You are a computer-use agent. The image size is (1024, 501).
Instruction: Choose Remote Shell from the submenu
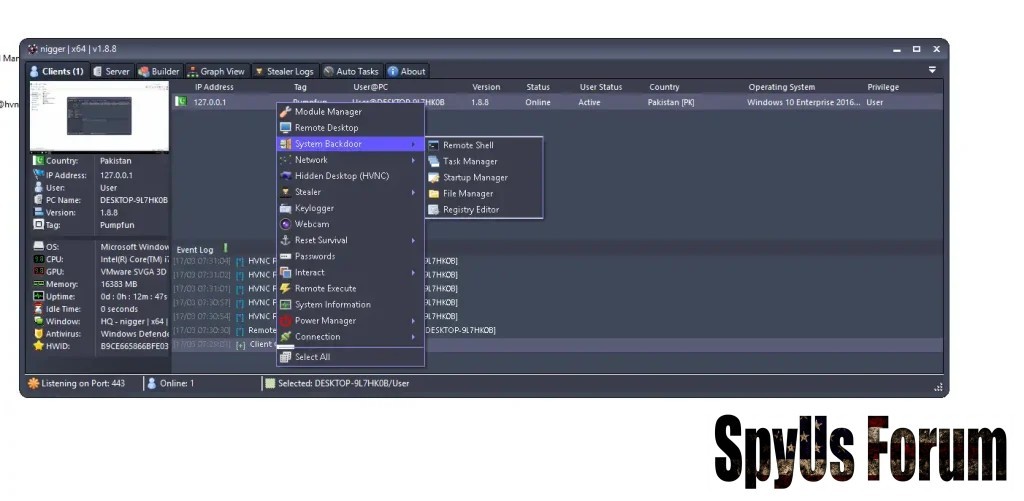coord(468,145)
